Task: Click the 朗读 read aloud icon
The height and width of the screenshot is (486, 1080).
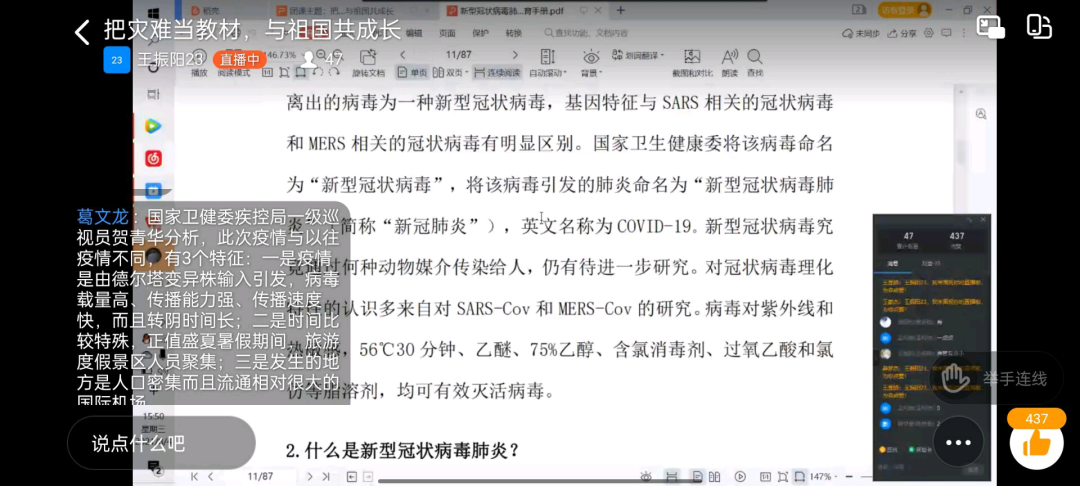Action: point(729,60)
